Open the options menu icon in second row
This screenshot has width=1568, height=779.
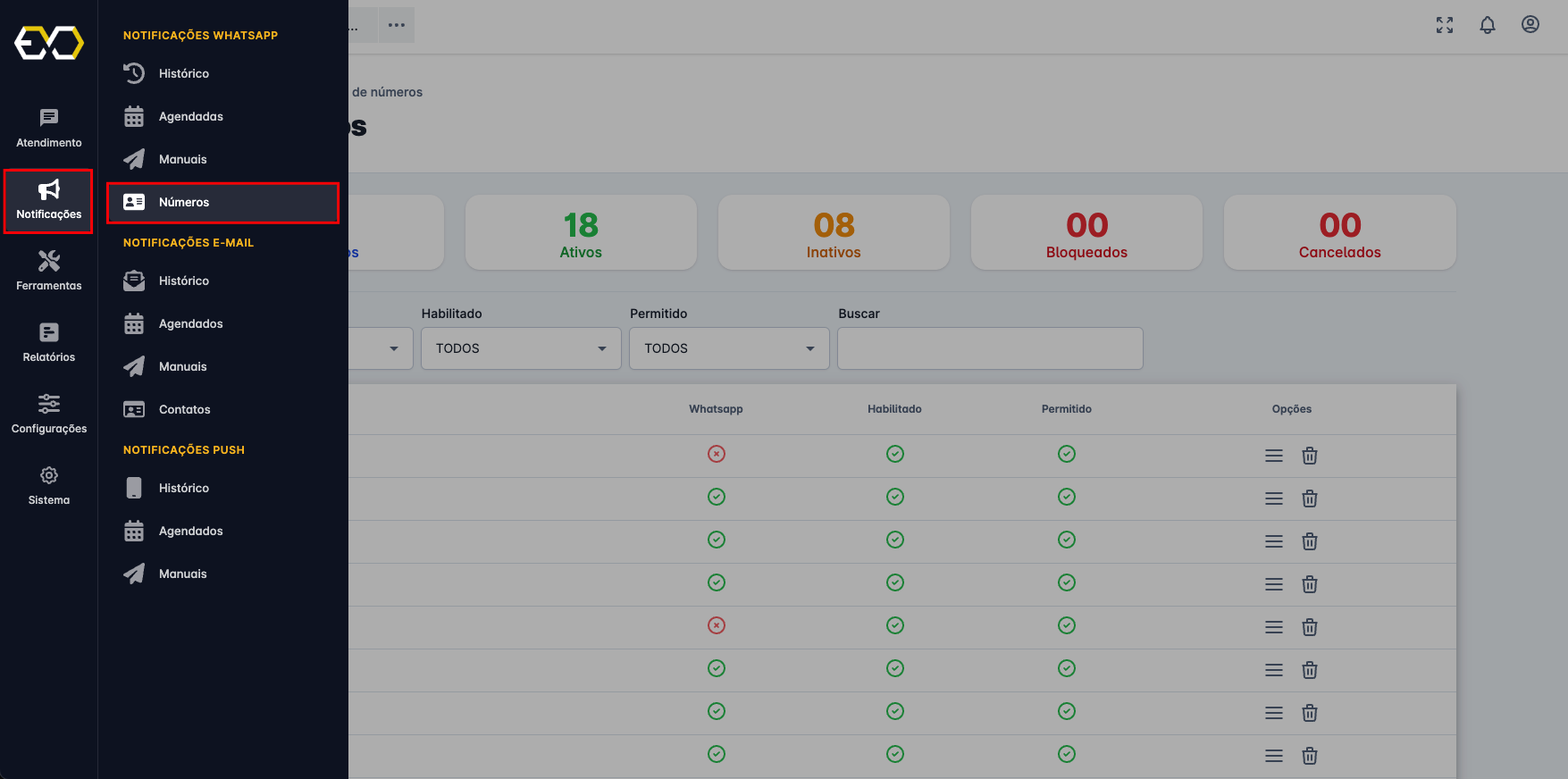[1273, 498]
